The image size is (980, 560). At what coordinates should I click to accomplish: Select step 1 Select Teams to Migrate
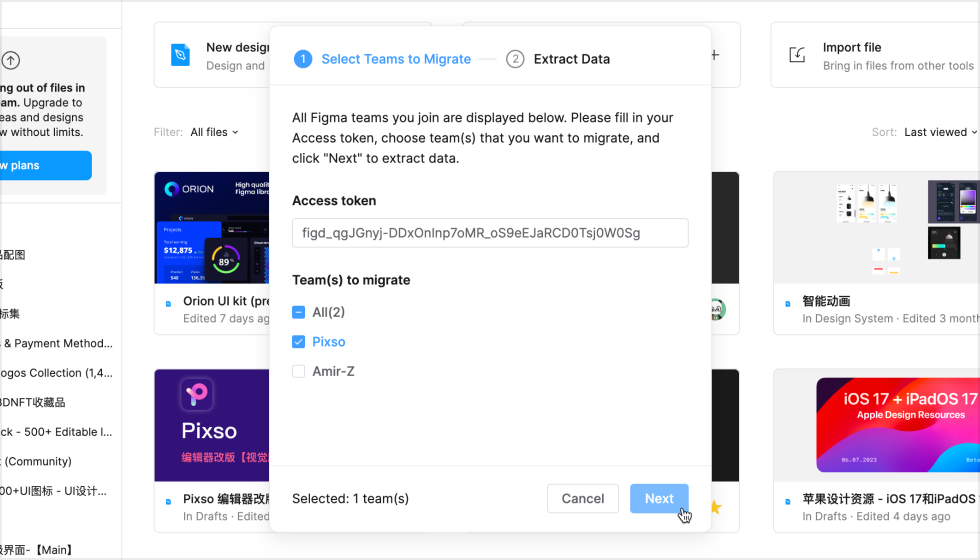pyautogui.click(x=382, y=59)
